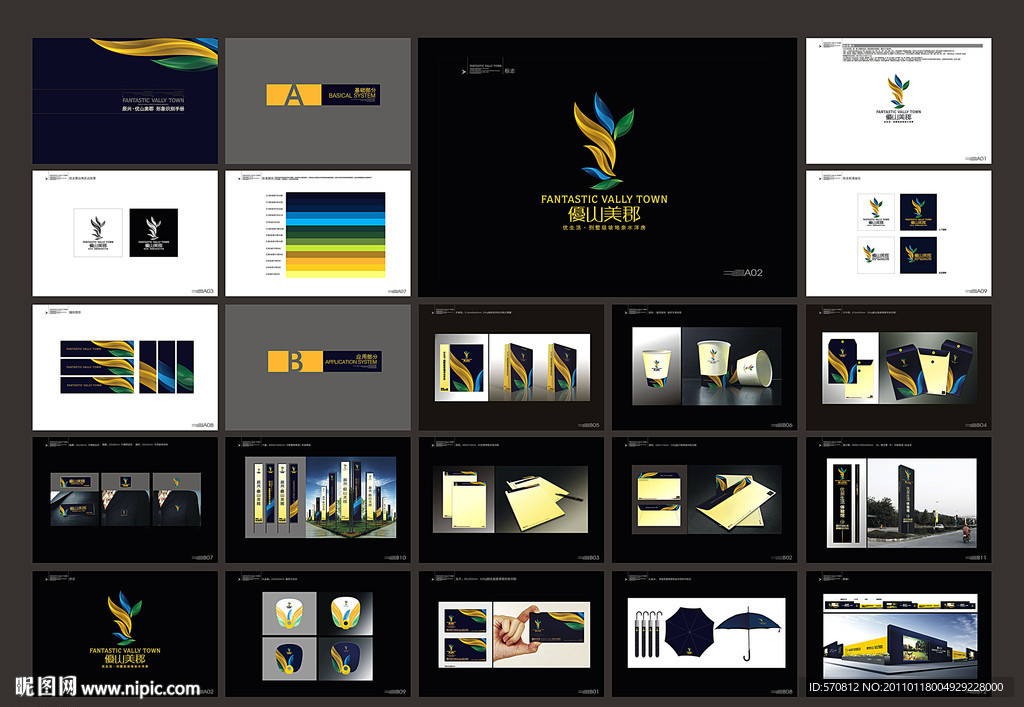Select the yellow letter B block
1024x707 pixels.
pos(295,361)
